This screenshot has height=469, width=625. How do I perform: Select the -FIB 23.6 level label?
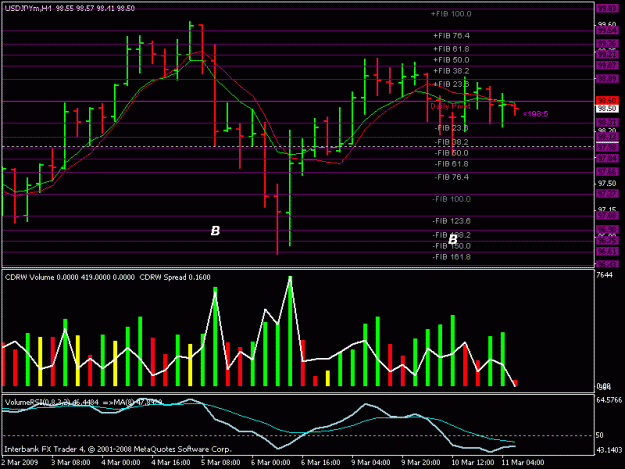pos(451,128)
